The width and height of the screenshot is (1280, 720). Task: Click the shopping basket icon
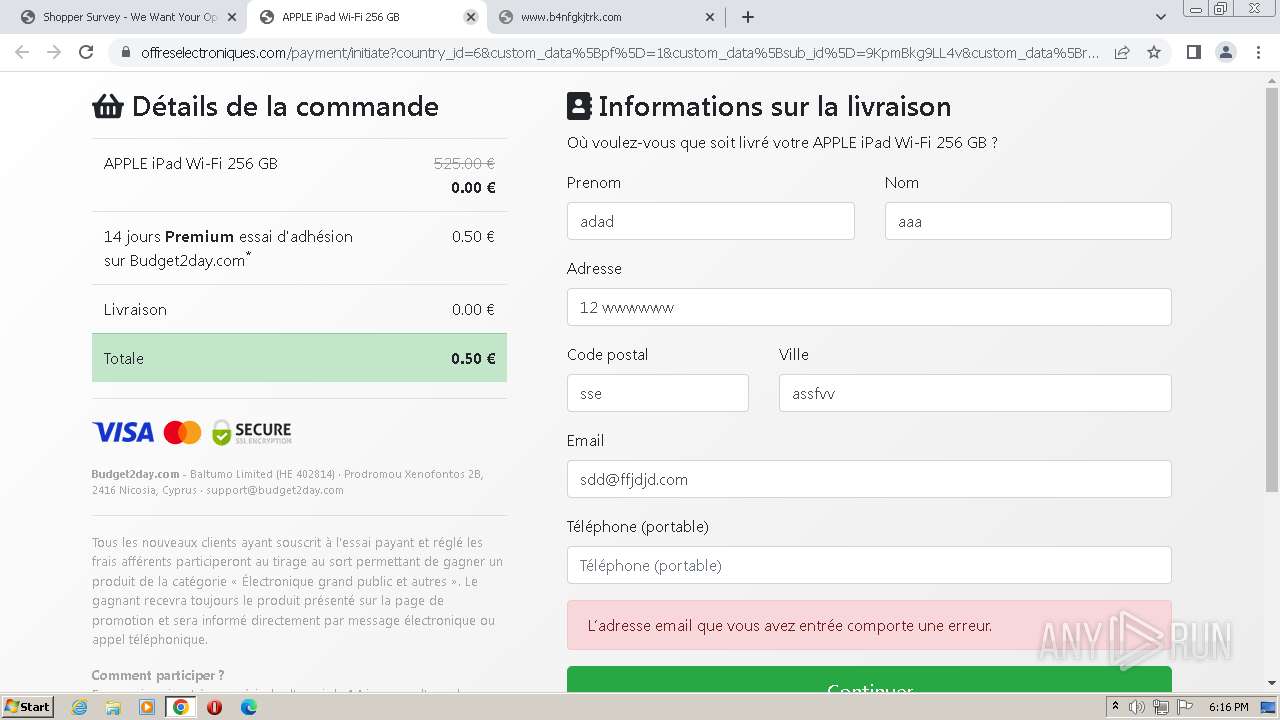pyautogui.click(x=108, y=106)
